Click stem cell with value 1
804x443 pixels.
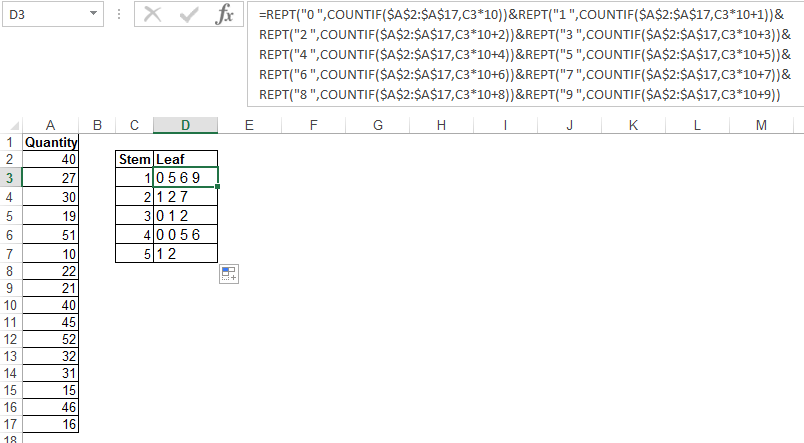coord(134,178)
